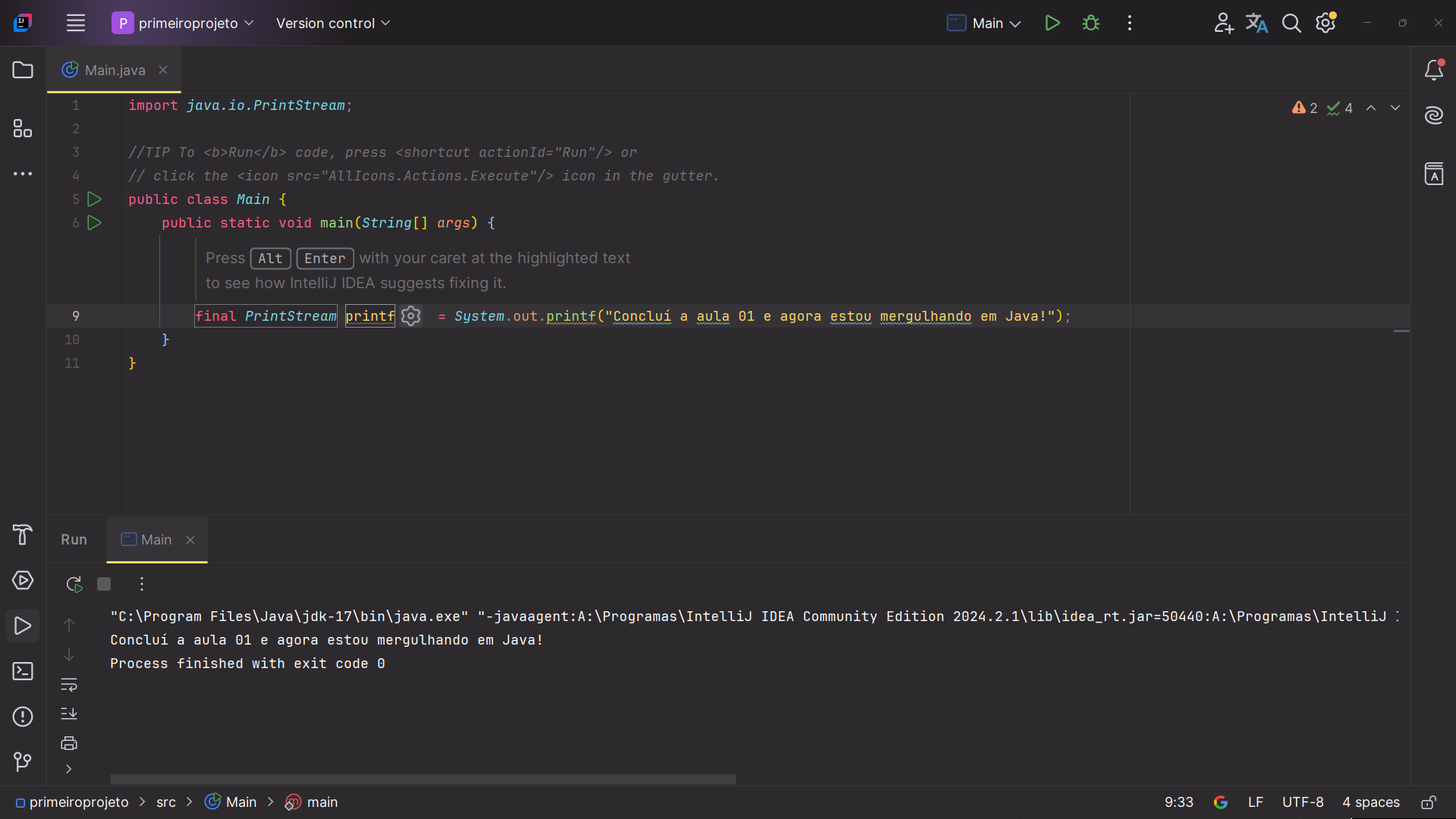Screen dimensions: 1456x819
Task: Open Search Everywhere magnifier
Action: pos(1291,23)
